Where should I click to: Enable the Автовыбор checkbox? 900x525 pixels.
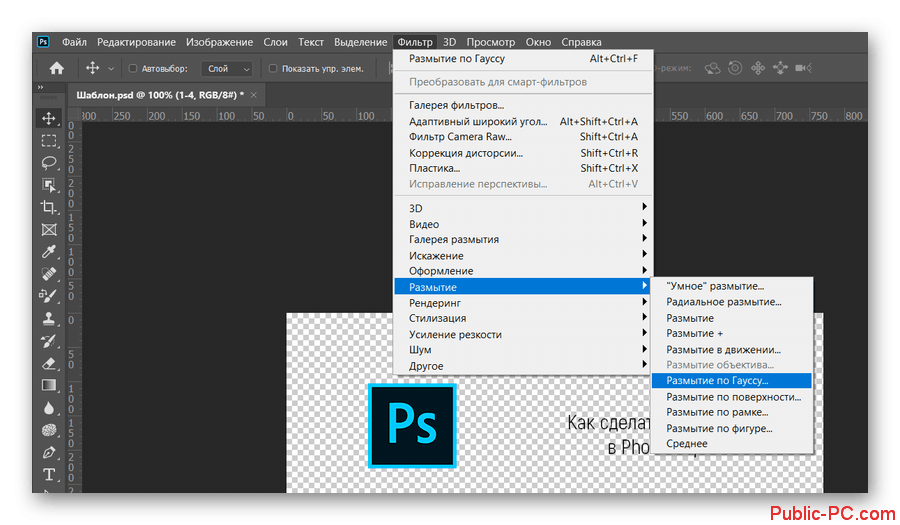click(x=133, y=68)
